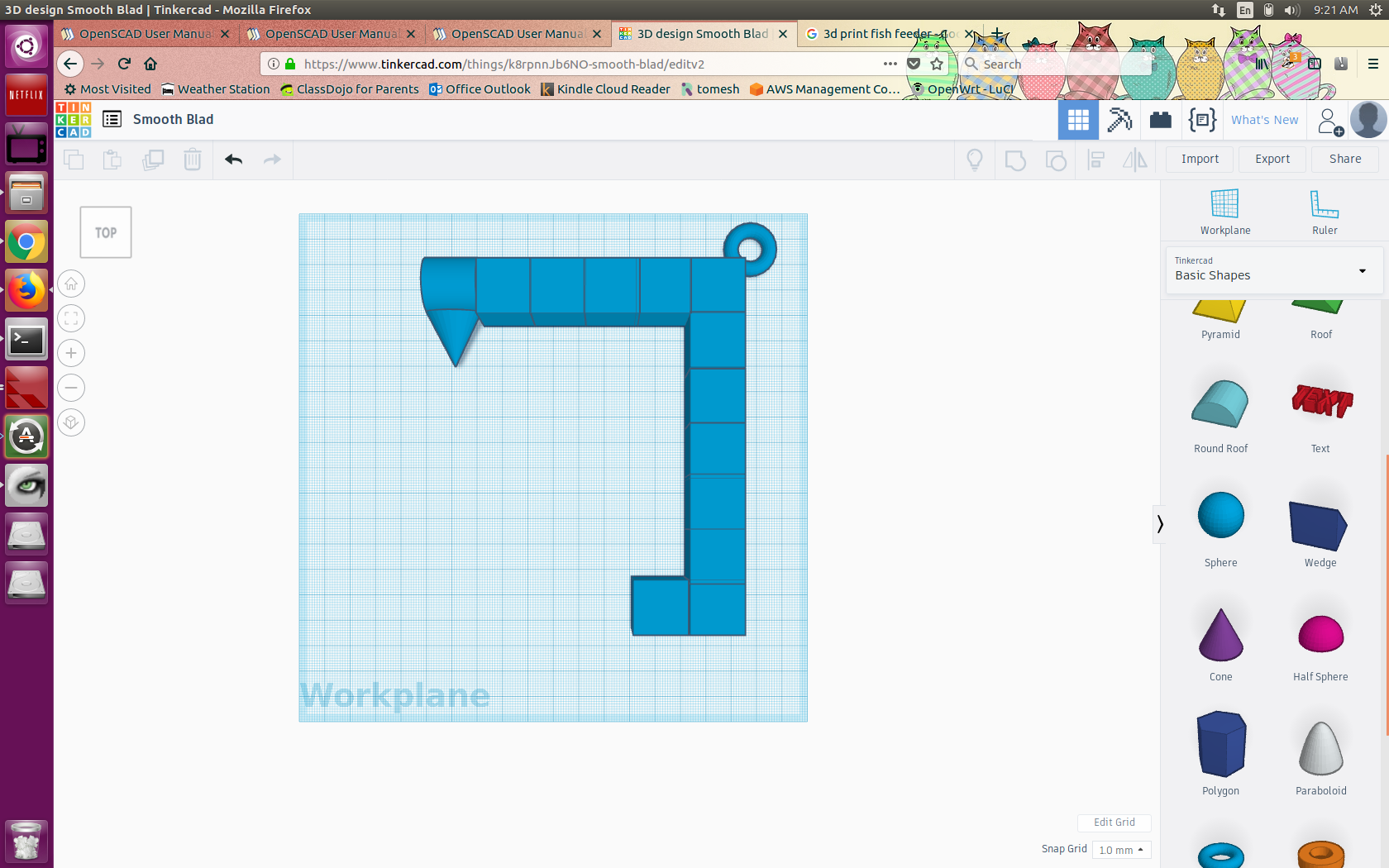Switch to the 3D design grid view

(1078, 120)
